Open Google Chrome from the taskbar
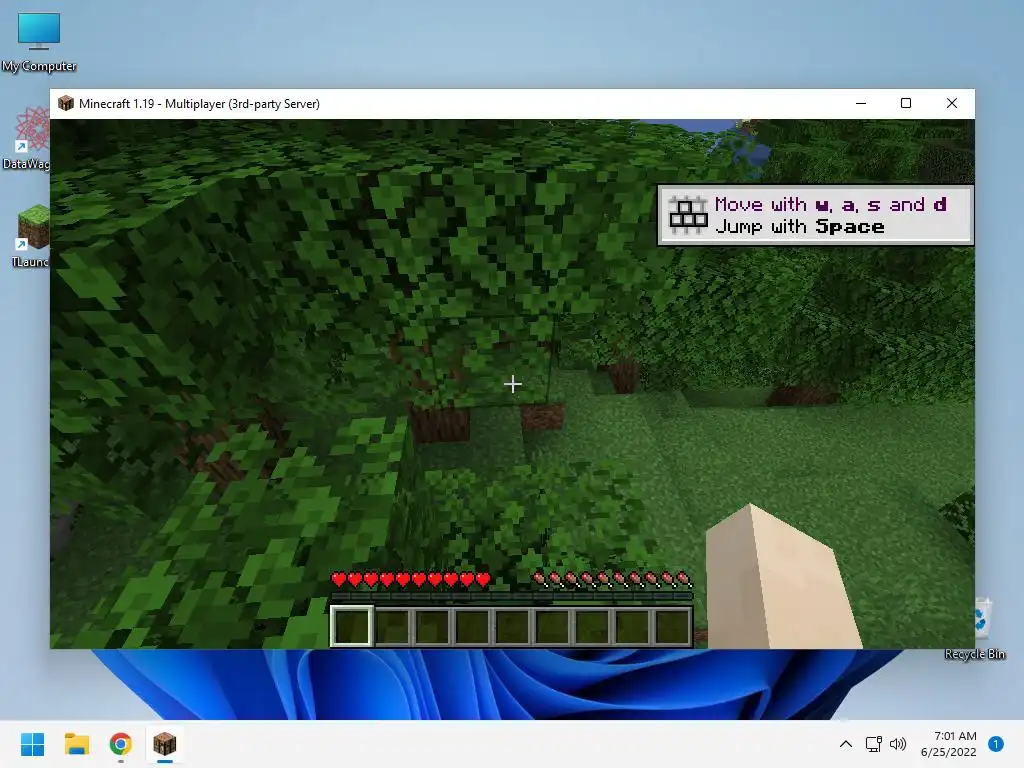This screenshot has height=768, width=1024. pos(120,744)
